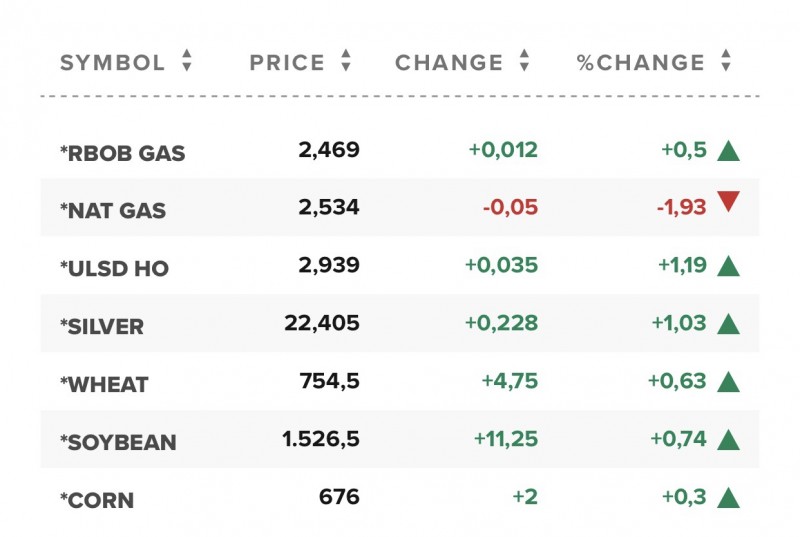
Task: Select the *SILVER symbol
Action: point(102,327)
